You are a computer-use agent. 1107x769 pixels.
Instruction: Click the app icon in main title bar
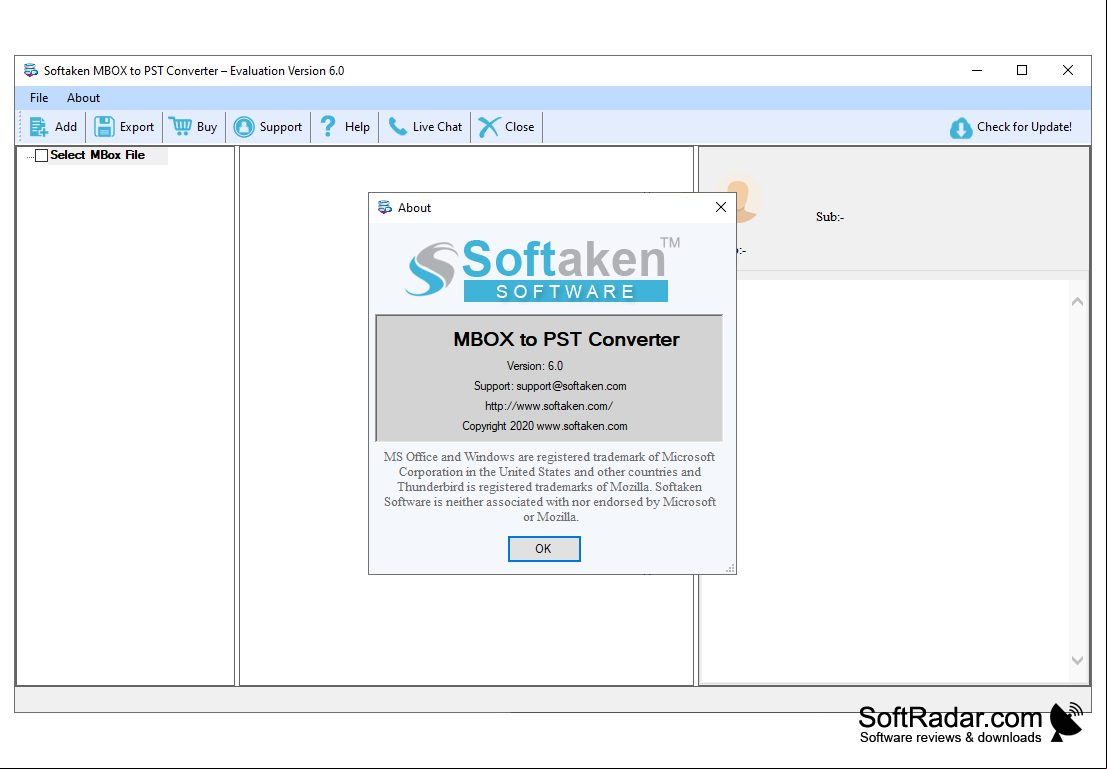(x=31, y=71)
